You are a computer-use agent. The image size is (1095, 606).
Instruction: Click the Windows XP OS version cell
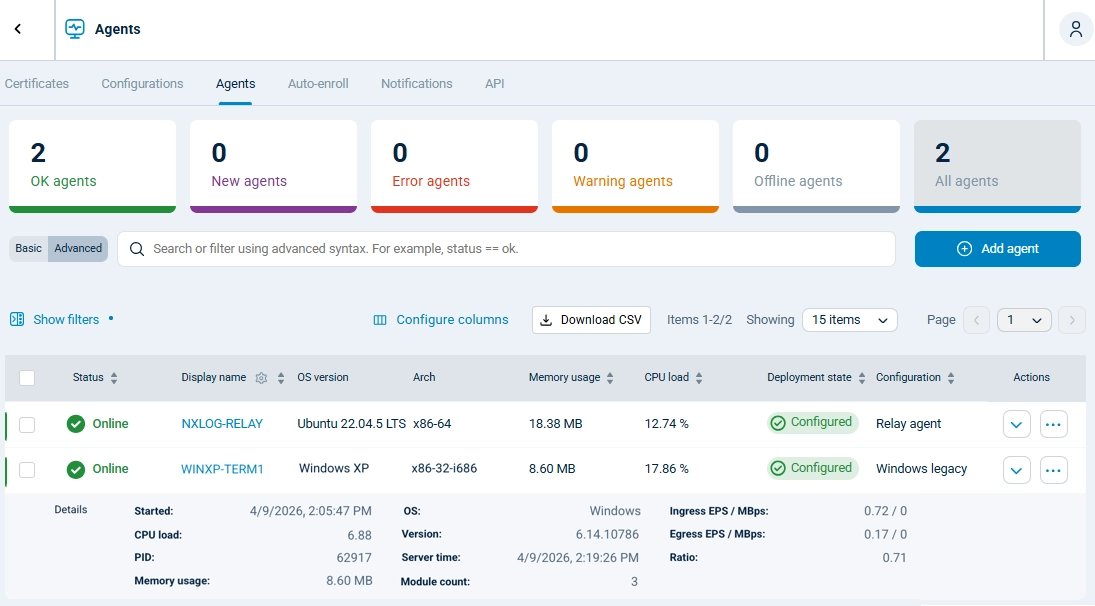click(x=334, y=468)
